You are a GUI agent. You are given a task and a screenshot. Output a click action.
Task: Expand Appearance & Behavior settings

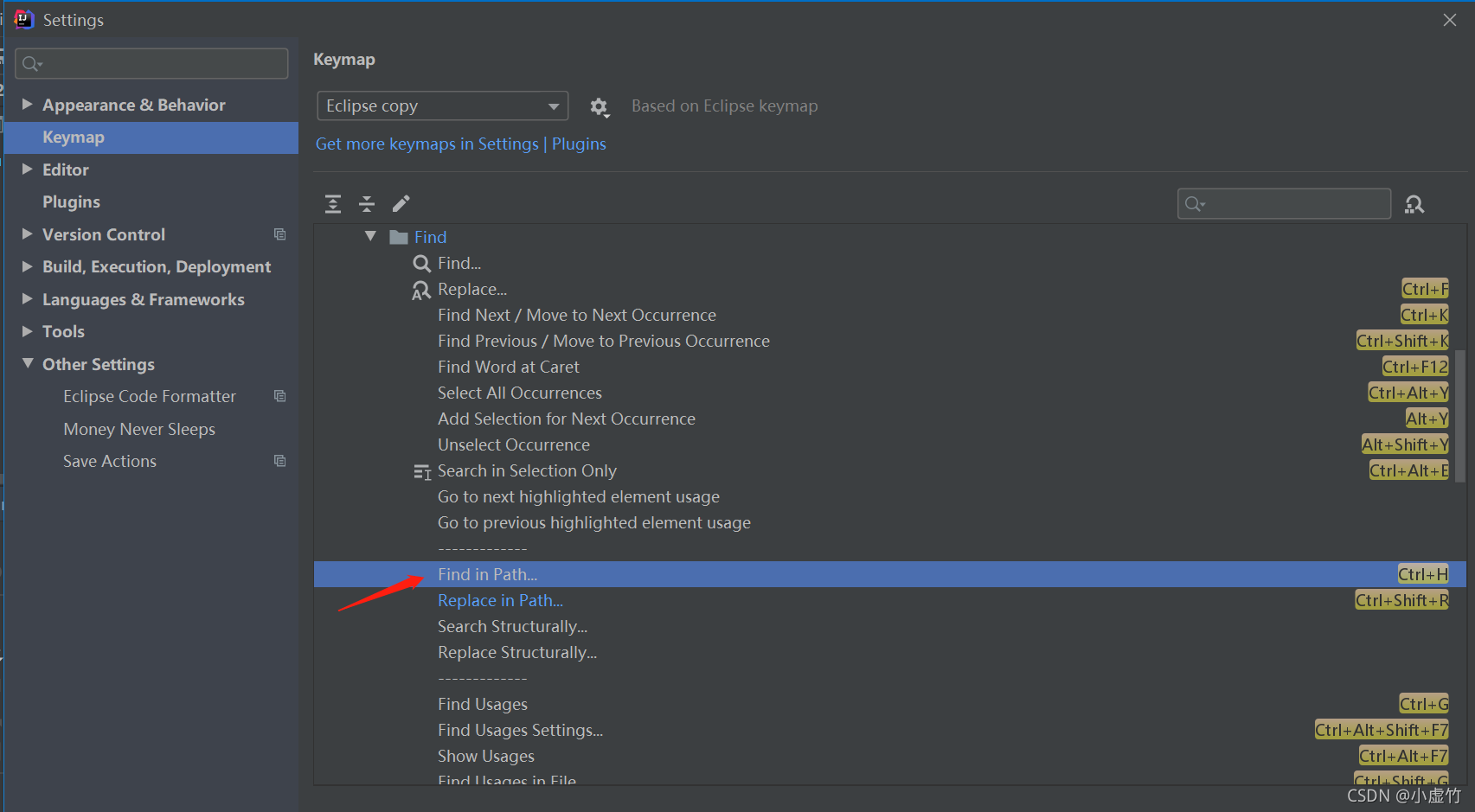(27, 105)
